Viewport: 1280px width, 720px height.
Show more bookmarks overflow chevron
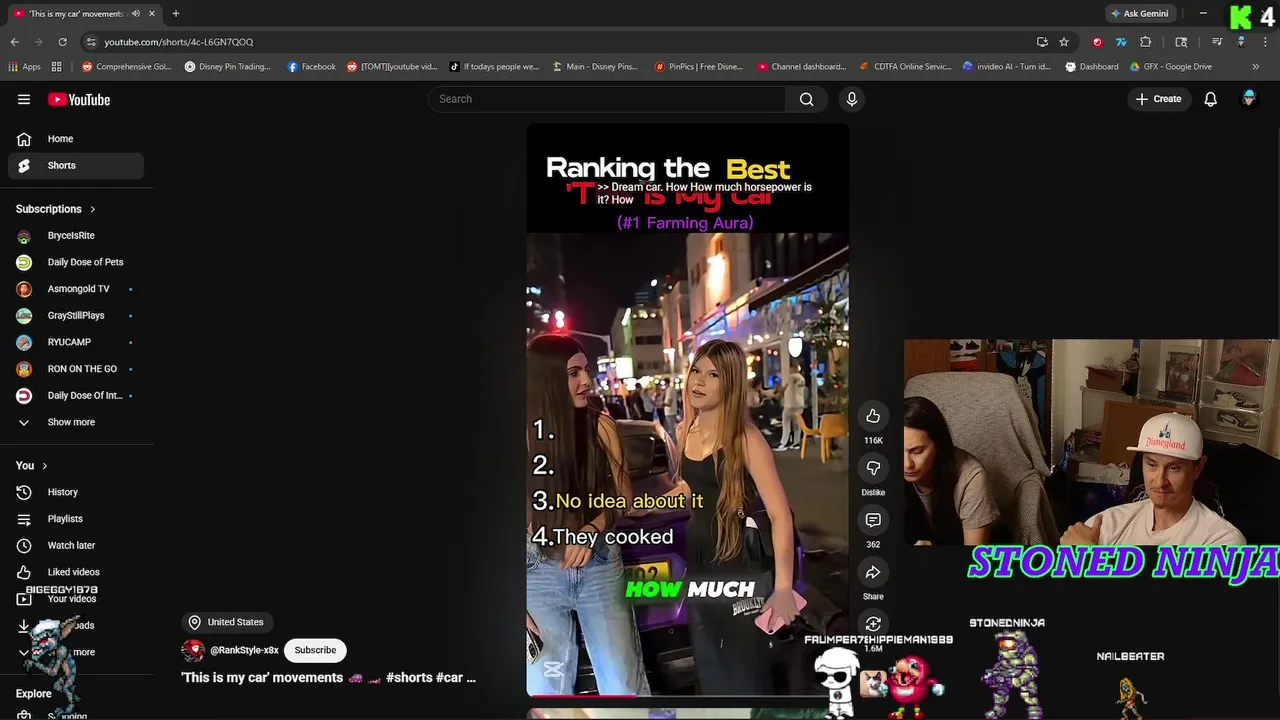(x=1255, y=67)
